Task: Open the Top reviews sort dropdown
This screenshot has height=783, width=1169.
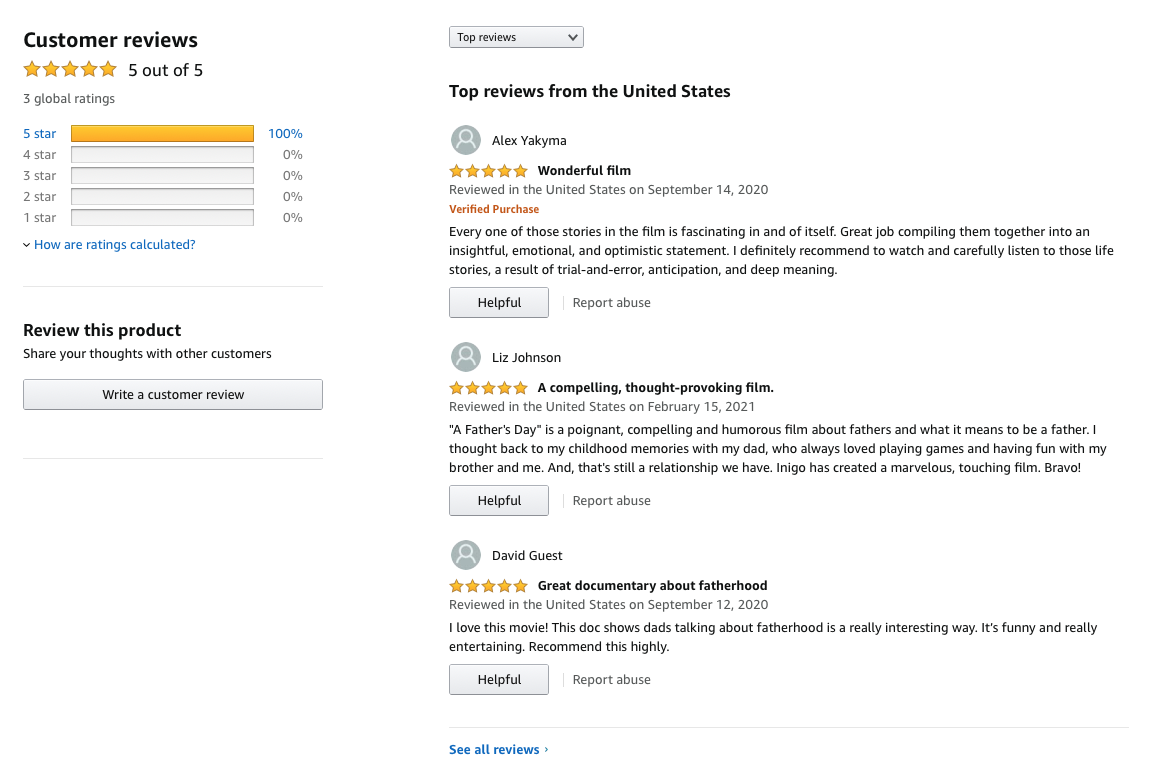Action: pos(516,37)
